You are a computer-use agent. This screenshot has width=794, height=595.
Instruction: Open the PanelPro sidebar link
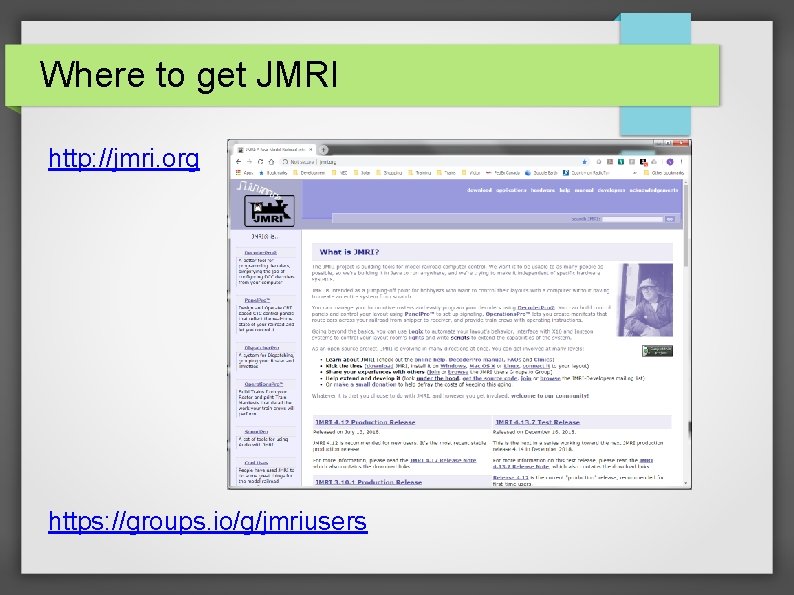pyautogui.click(x=257, y=300)
